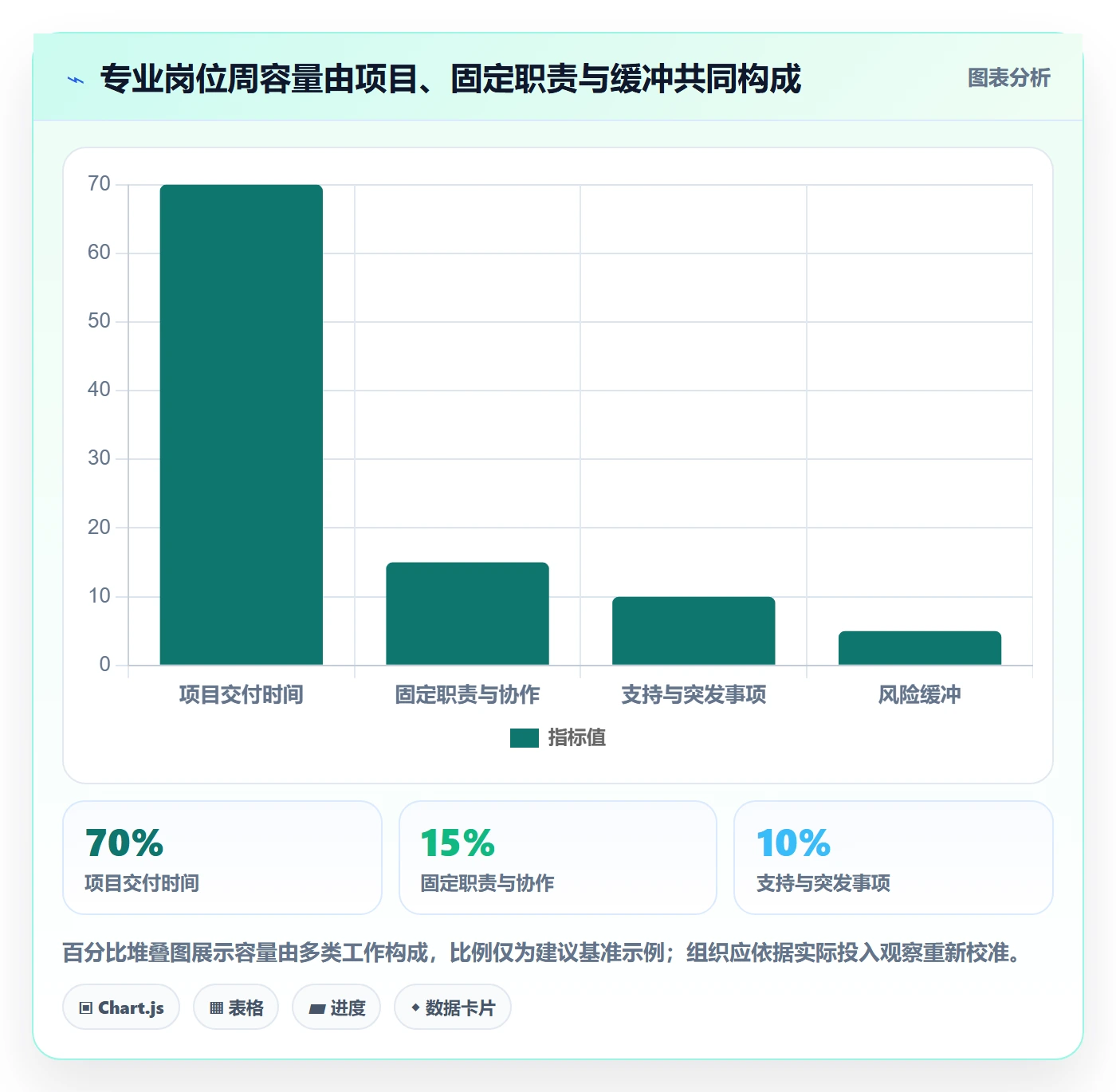Select the 项目交付时间 bar in chart

tap(242, 425)
